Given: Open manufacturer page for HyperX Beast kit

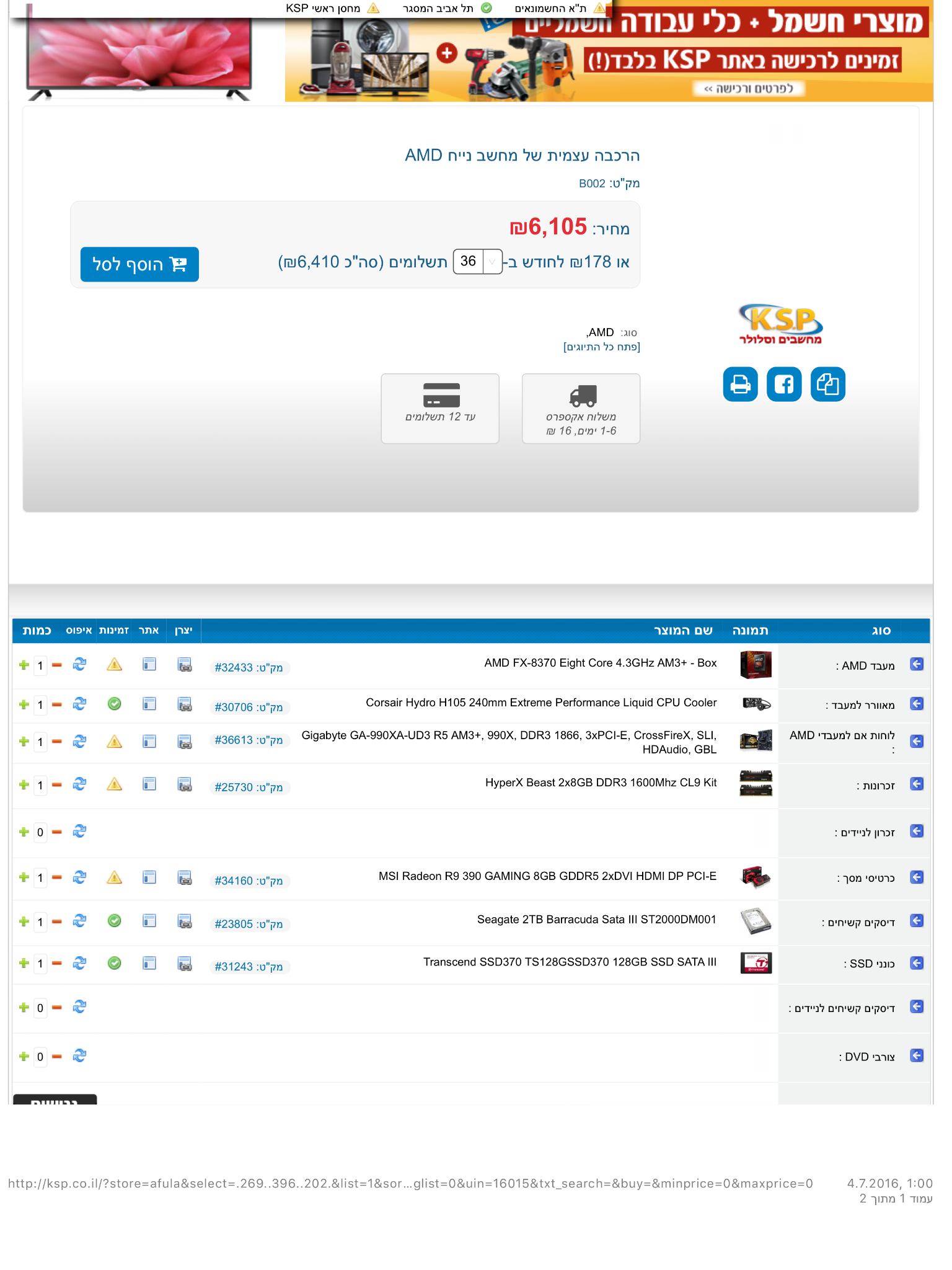Looking at the screenshot, I should [184, 784].
